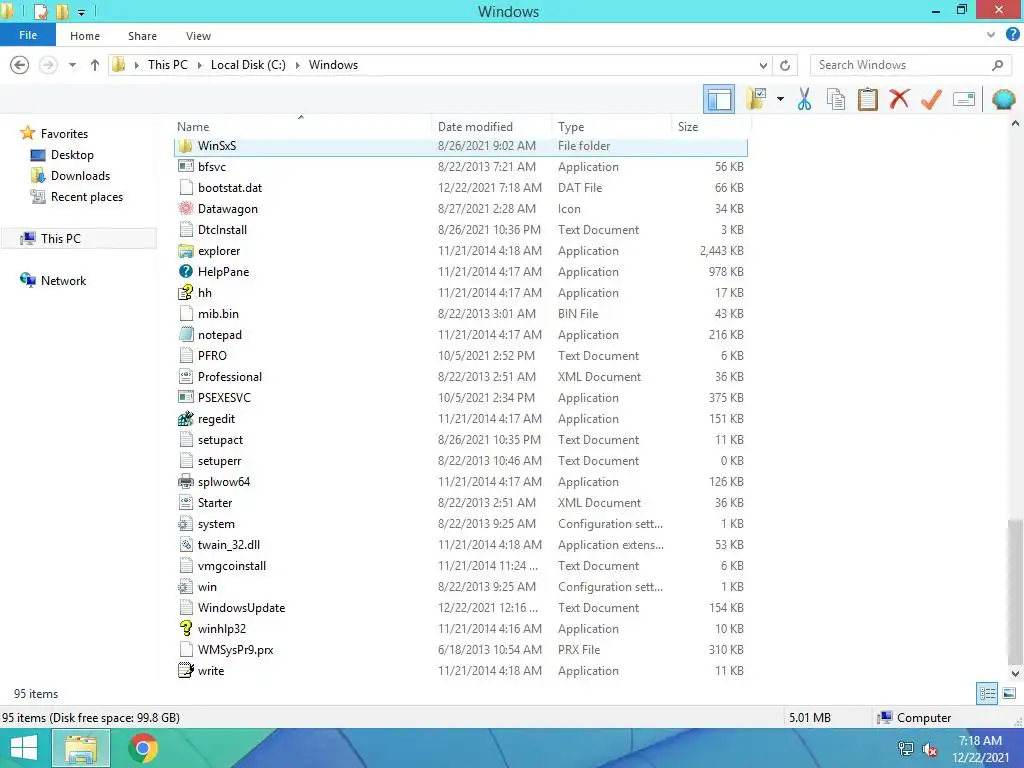Select the winhlp32 application icon

click(x=185, y=628)
